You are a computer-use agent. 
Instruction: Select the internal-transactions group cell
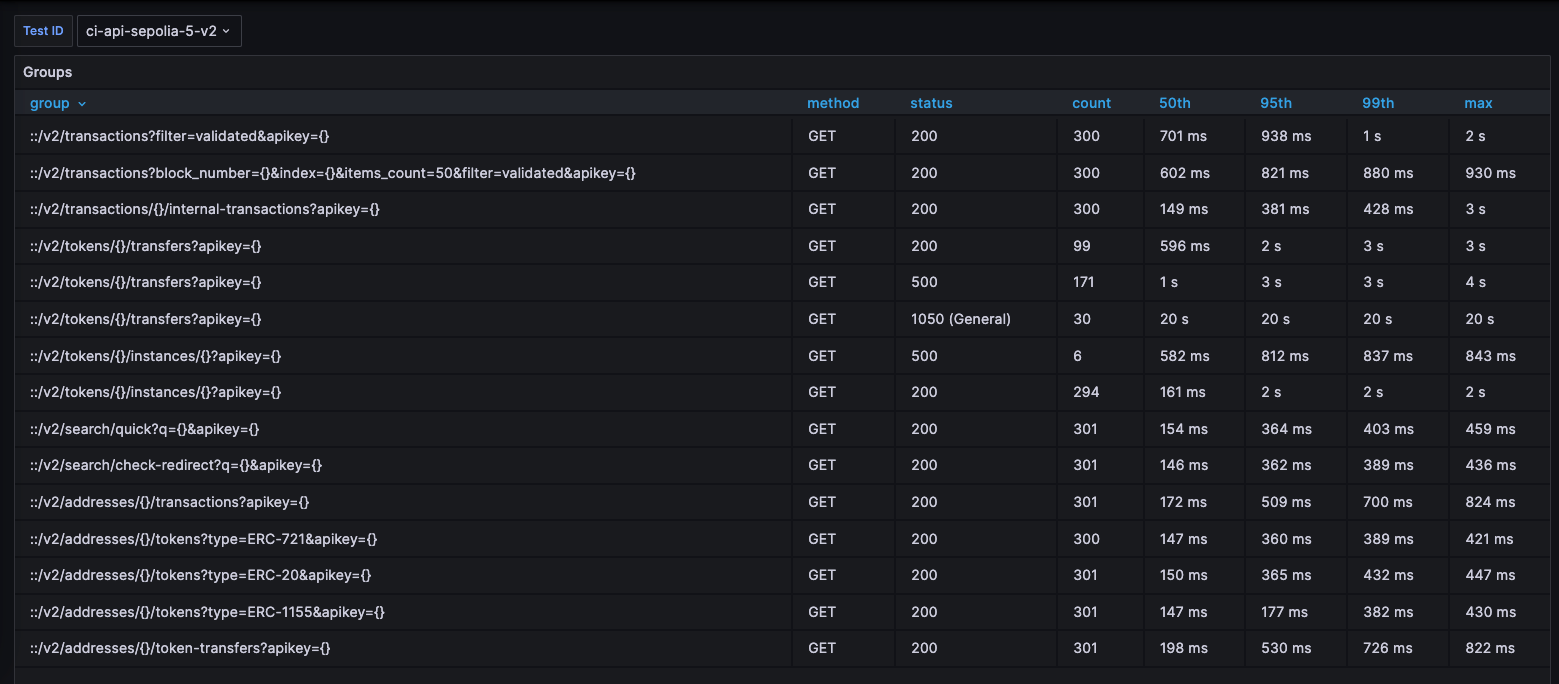pos(403,209)
